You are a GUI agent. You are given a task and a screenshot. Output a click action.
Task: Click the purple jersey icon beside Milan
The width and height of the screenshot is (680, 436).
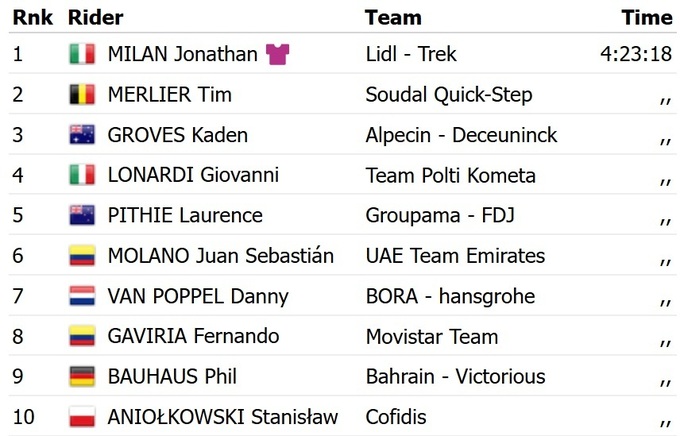pos(278,55)
